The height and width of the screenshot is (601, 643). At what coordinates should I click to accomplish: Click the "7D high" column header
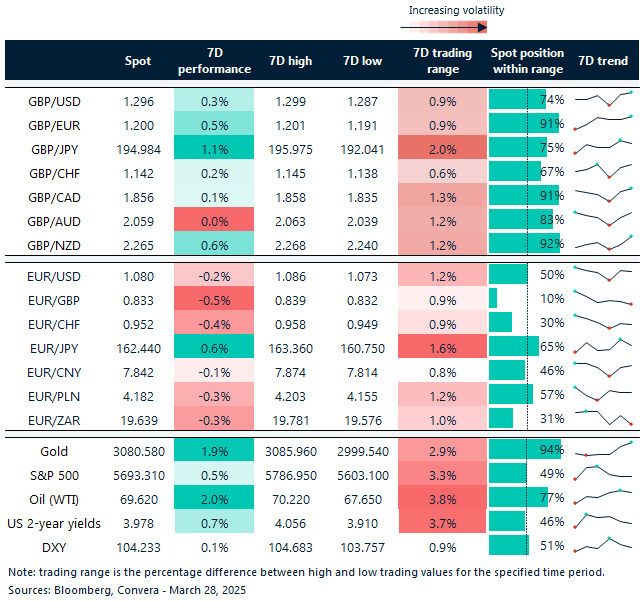[290, 61]
